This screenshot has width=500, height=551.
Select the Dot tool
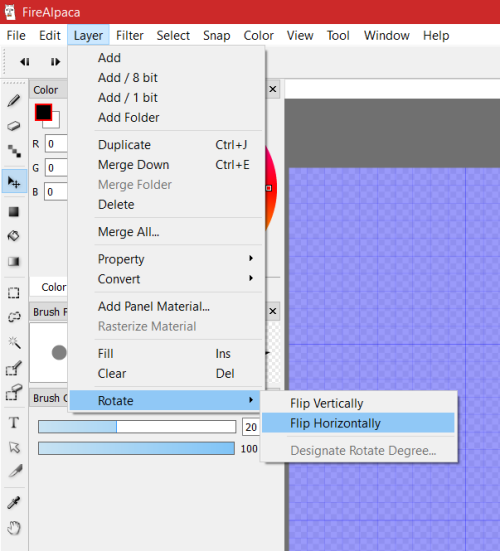click(x=14, y=151)
